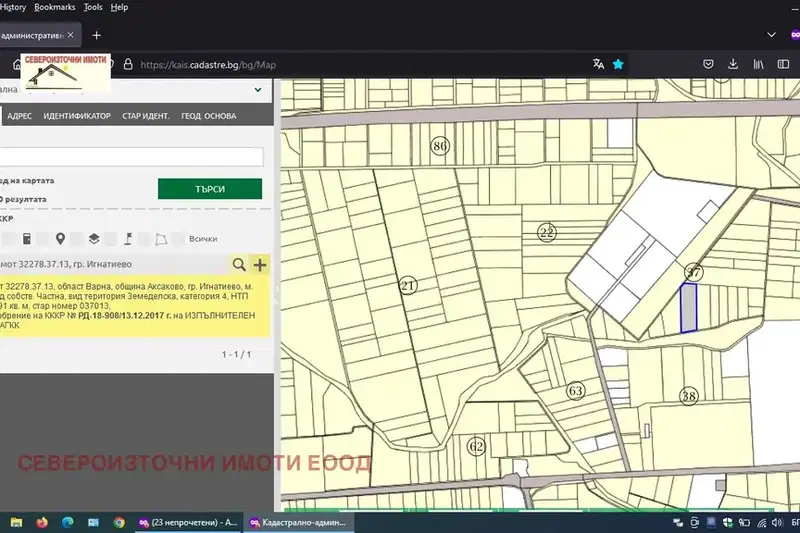
Task: Open the ГЕОД. ОСНОВА tab
Action: click(209, 116)
